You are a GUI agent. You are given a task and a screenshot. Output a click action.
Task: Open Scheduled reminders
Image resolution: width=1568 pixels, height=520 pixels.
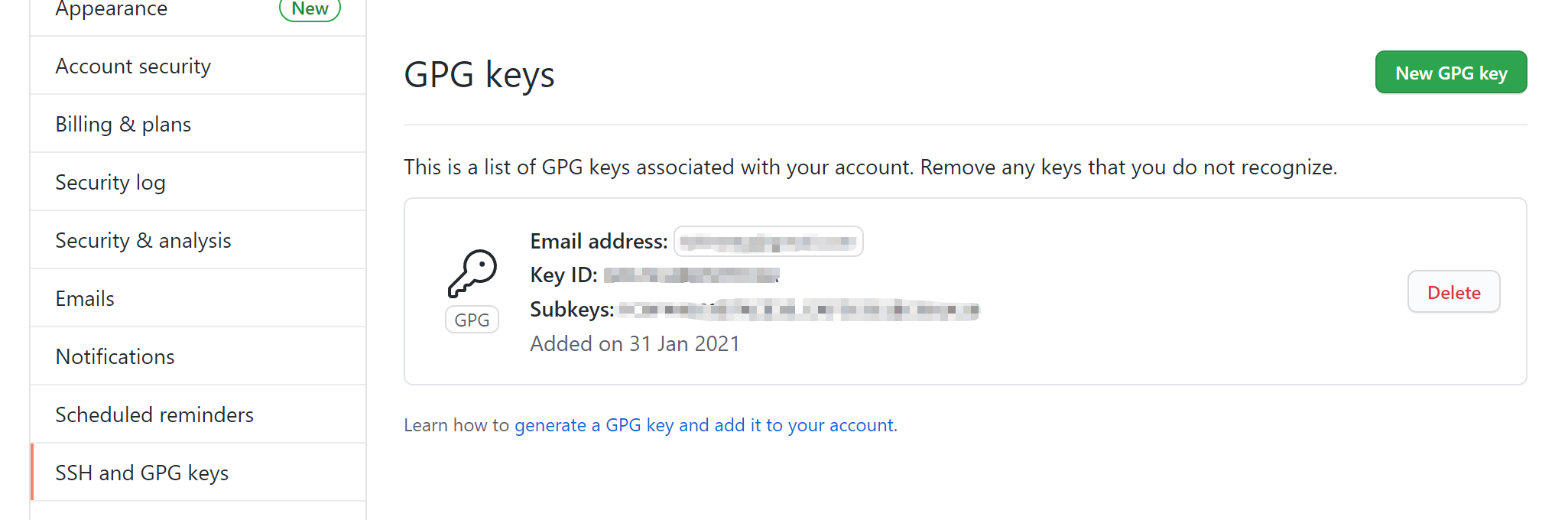[x=154, y=414]
